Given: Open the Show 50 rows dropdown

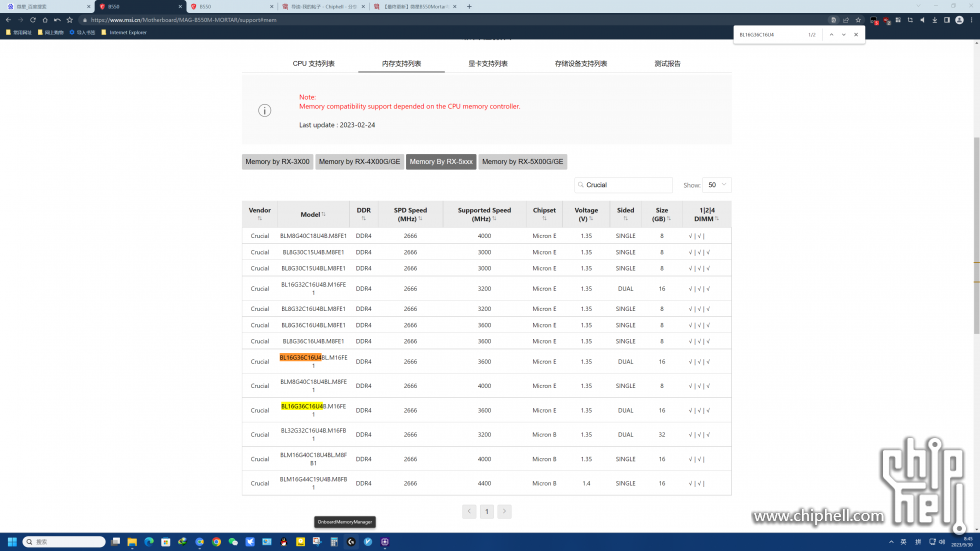Looking at the screenshot, I should click(x=716, y=185).
